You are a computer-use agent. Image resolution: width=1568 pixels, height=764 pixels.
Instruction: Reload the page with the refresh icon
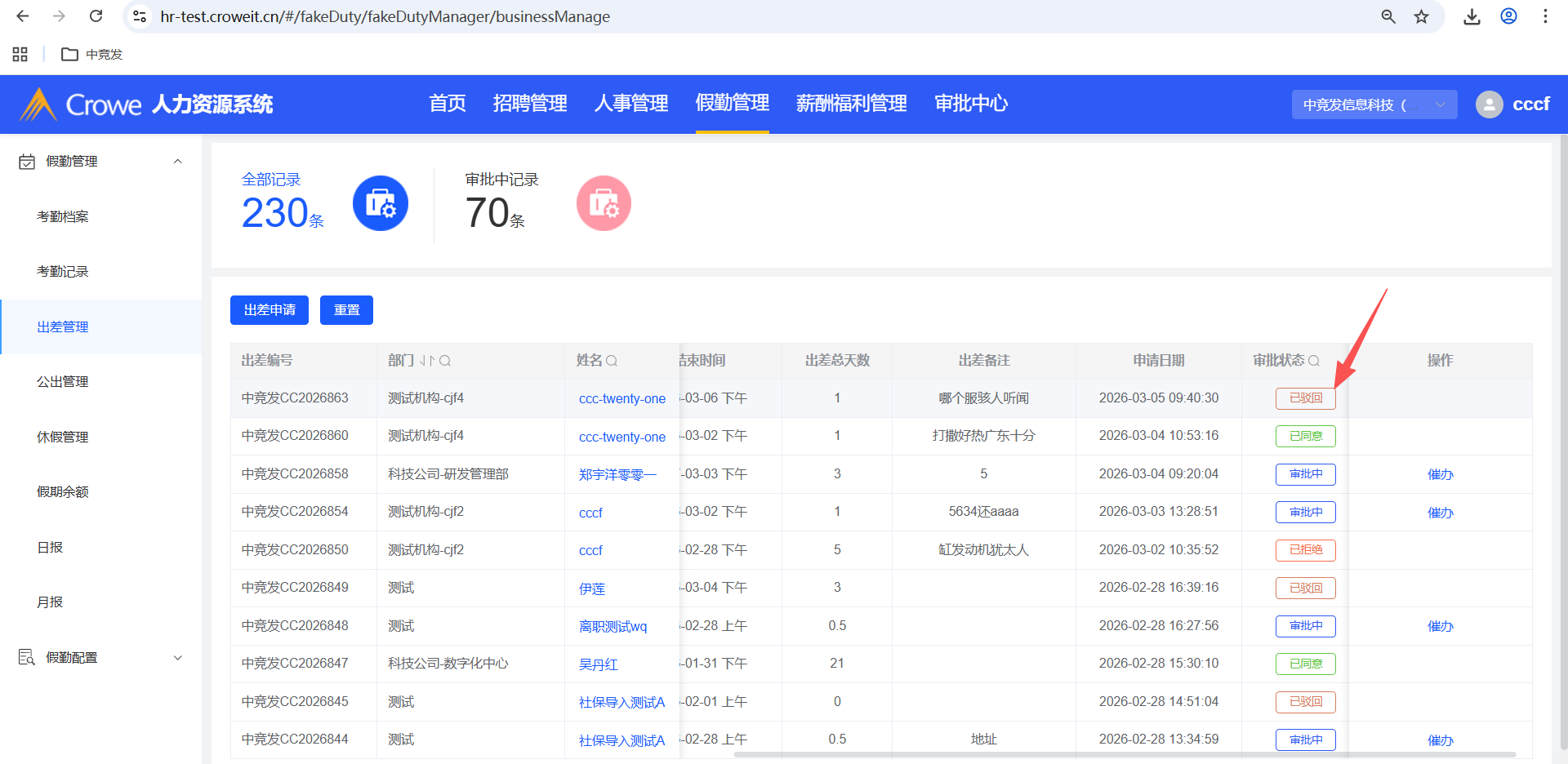click(x=96, y=16)
